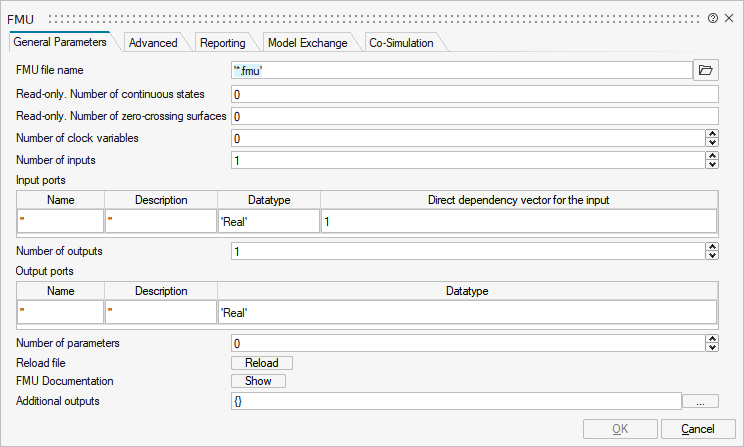The width and height of the screenshot is (744, 447).
Task: Switch to the Advanced tab
Action: [153, 43]
